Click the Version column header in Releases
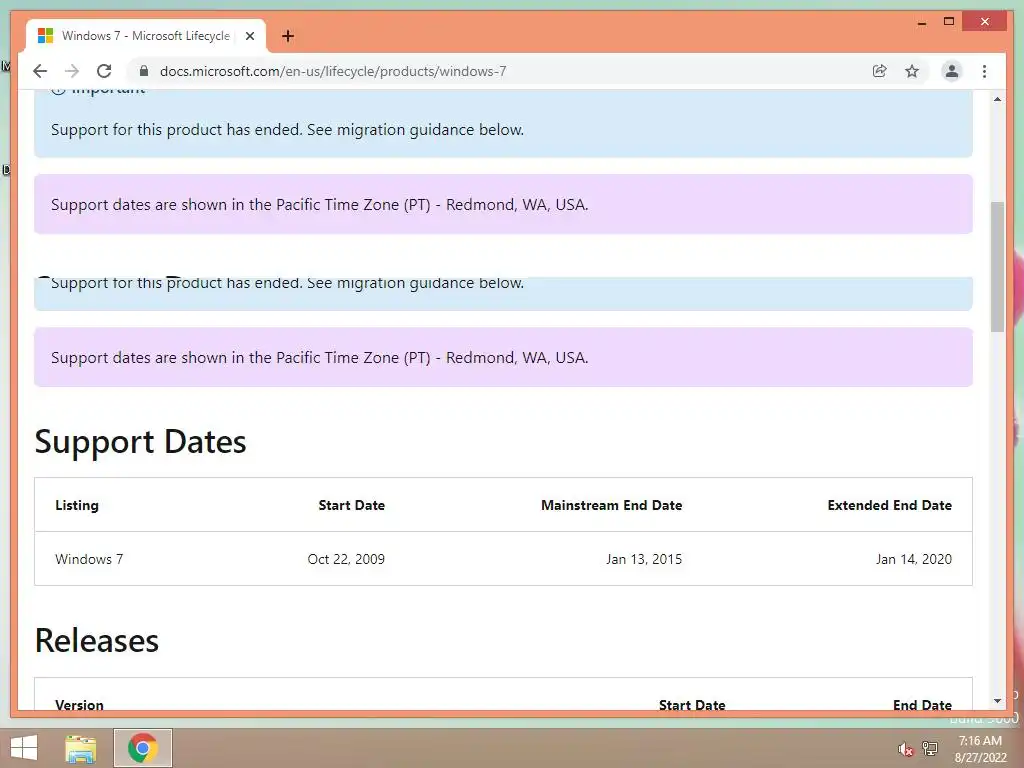 (80, 705)
